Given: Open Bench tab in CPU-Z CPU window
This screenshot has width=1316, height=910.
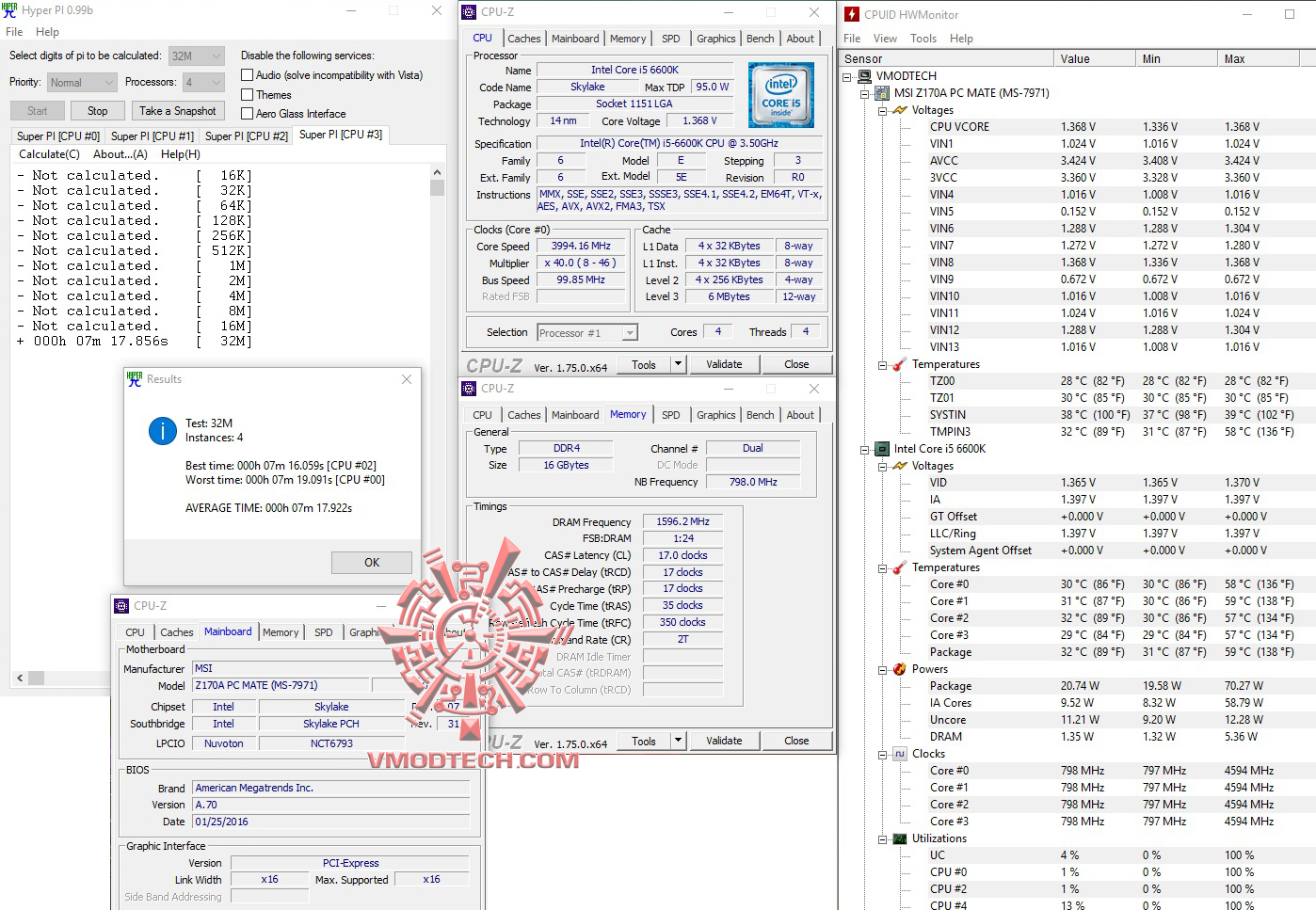Looking at the screenshot, I should [x=761, y=39].
